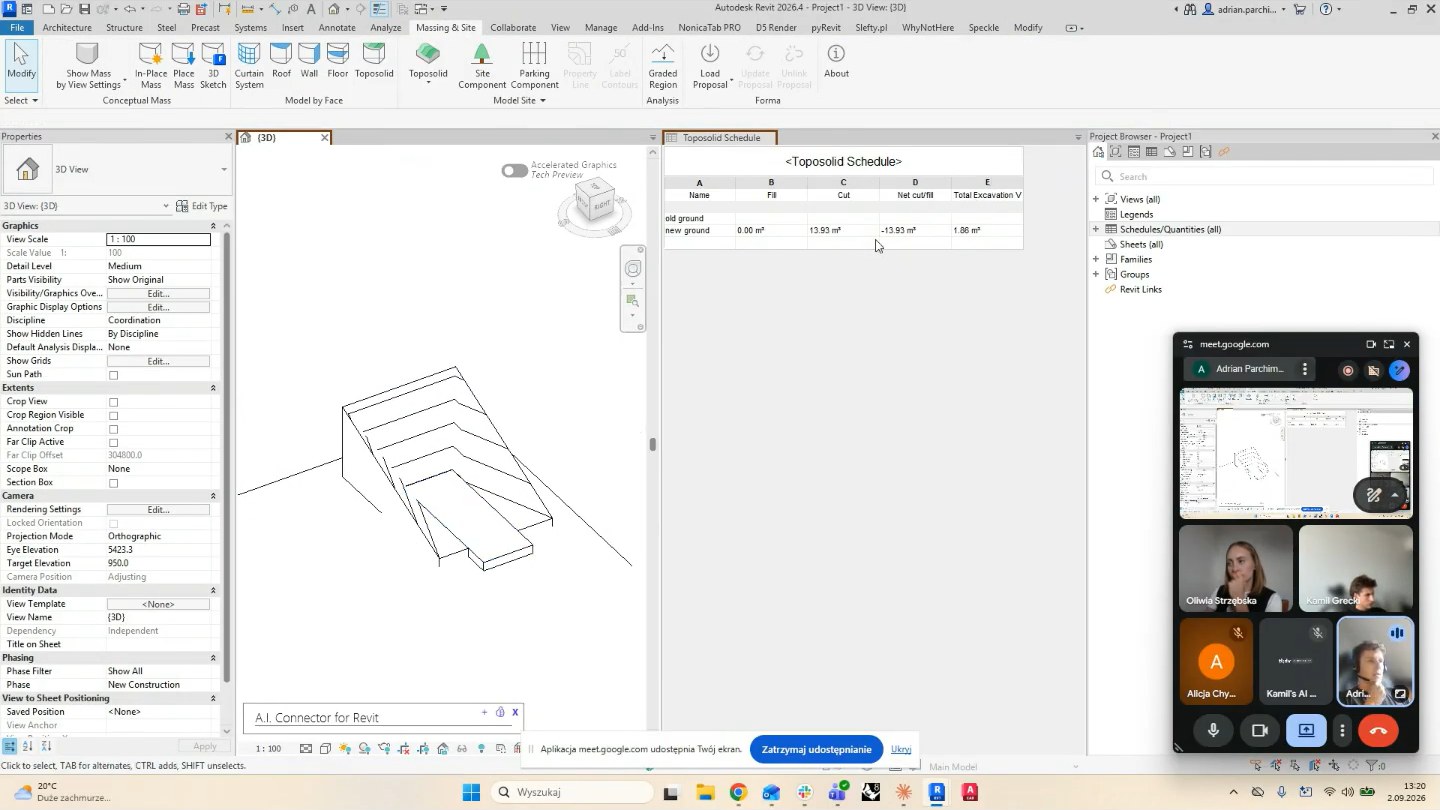Switch to the Architecture ribbon tab
Viewport: 1440px width, 810px height.
coord(67,27)
